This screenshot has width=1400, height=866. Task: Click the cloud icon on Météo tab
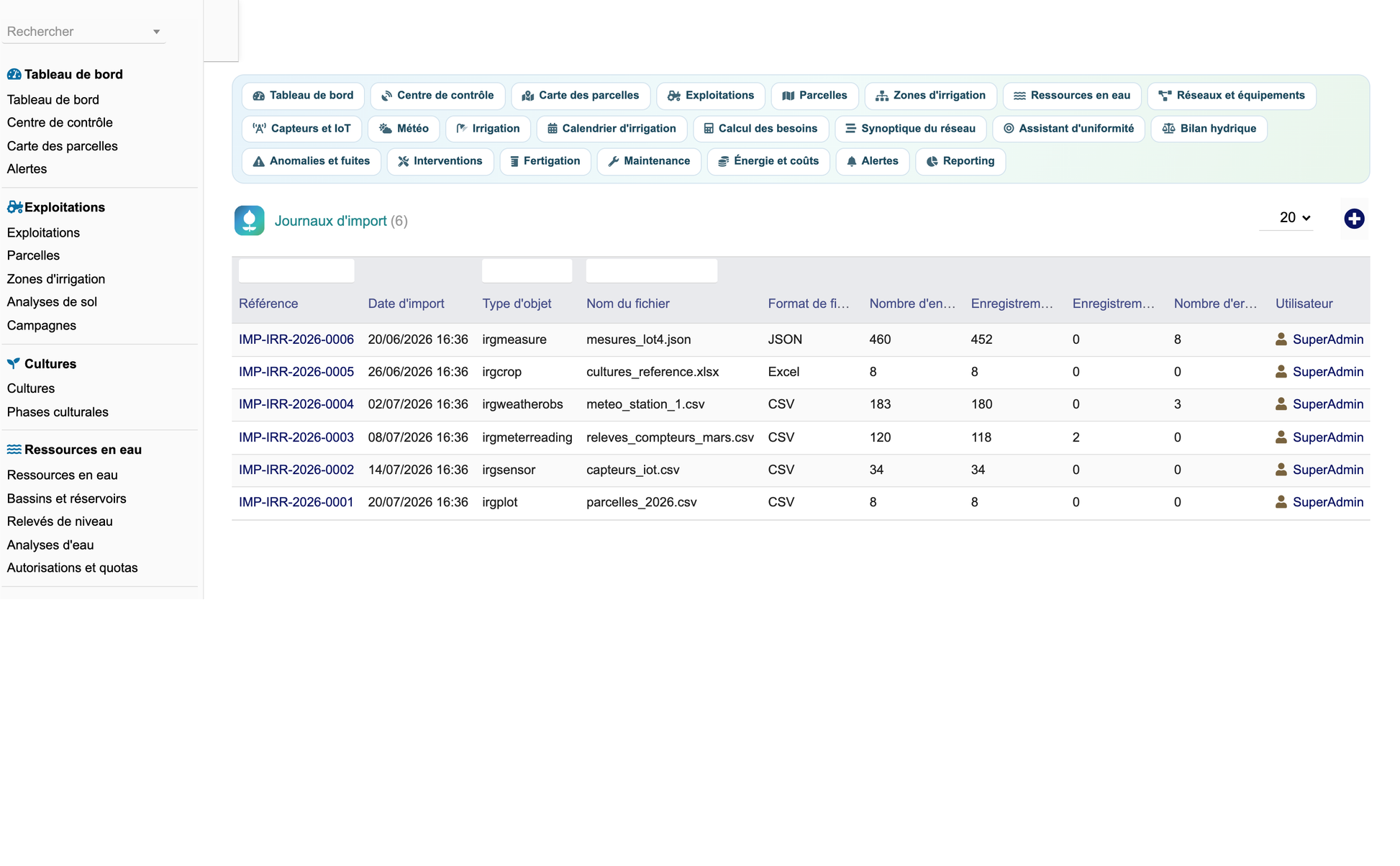[386, 129]
